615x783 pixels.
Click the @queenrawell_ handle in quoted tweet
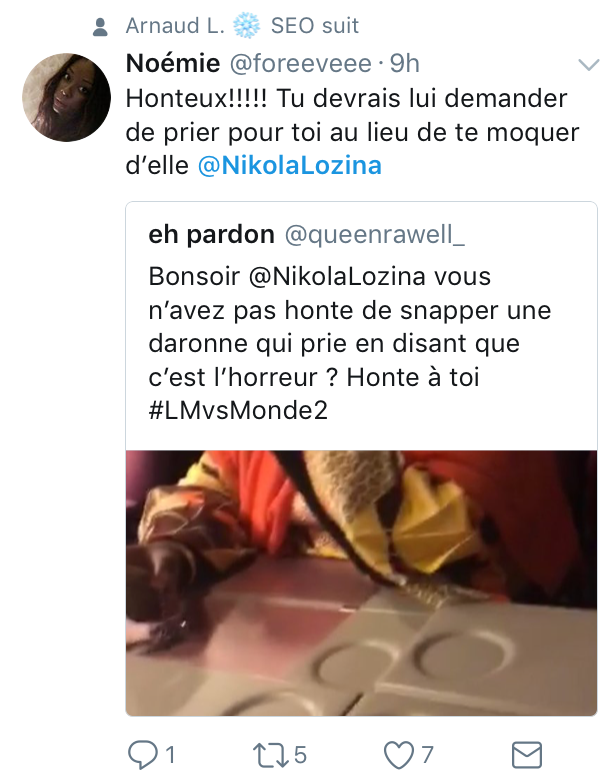point(374,235)
